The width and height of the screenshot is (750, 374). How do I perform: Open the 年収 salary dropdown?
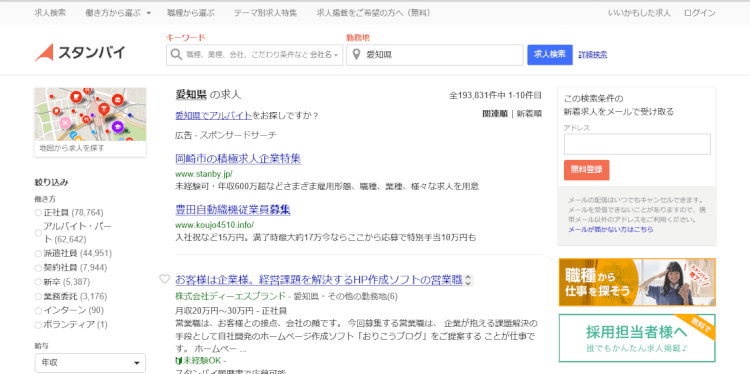90,363
